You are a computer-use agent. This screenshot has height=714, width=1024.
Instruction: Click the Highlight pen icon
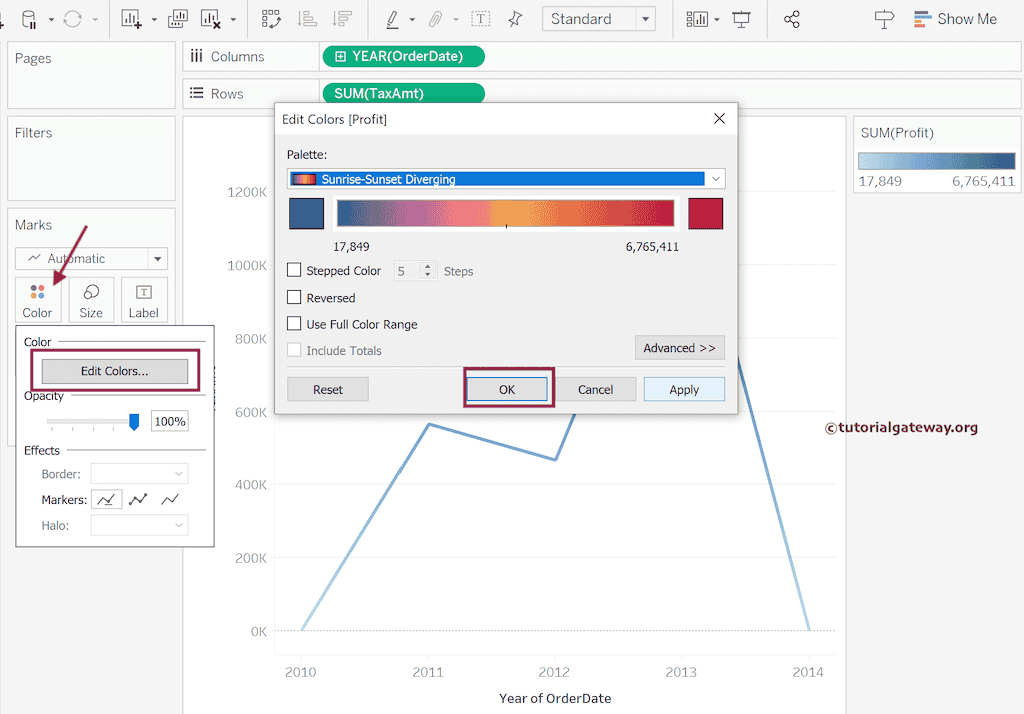point(392,20)
